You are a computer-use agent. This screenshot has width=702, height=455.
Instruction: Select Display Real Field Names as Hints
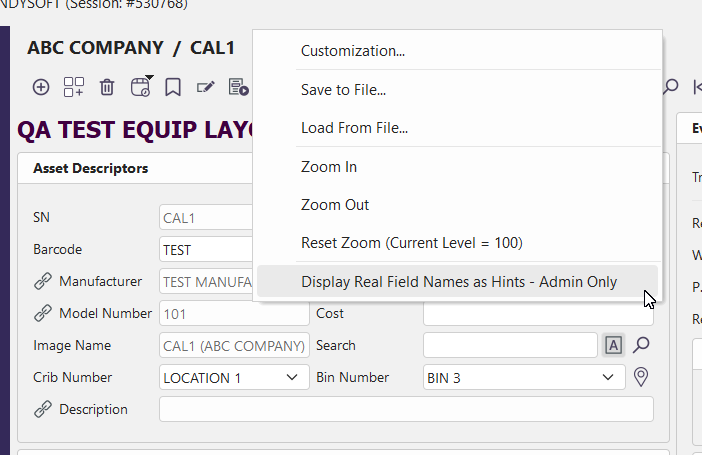click(458, 282)
